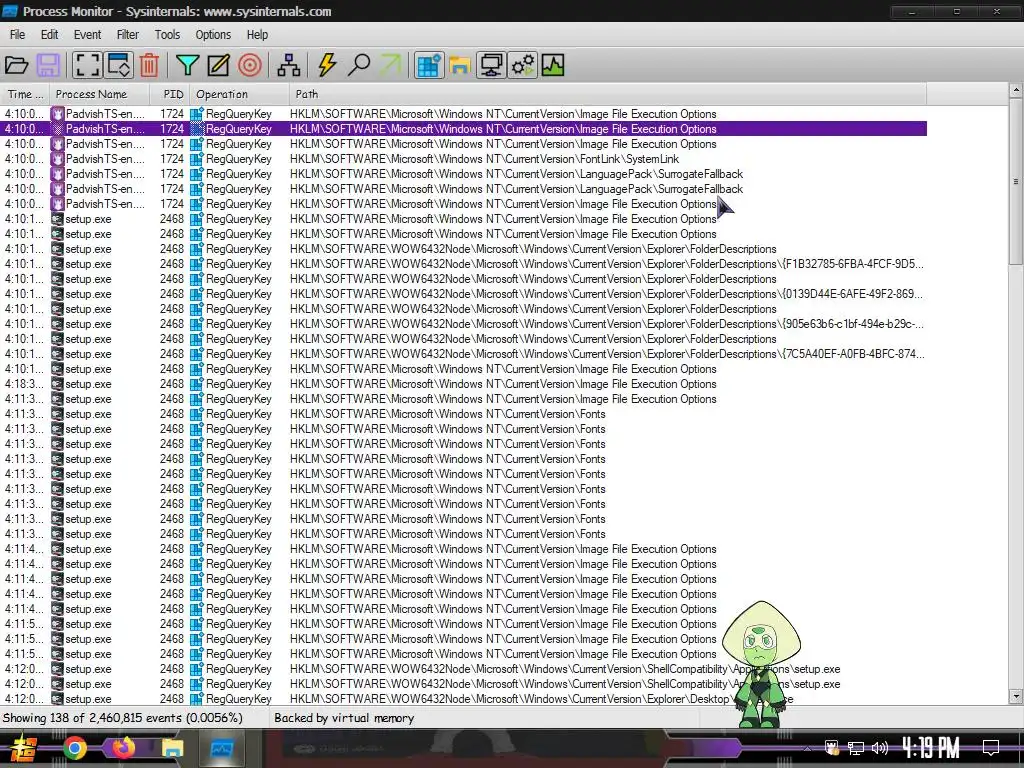Screen dimensions: 1024x768
Task: Select the highlighted PadvishTS RegQueryKey row
Action: 464,129
